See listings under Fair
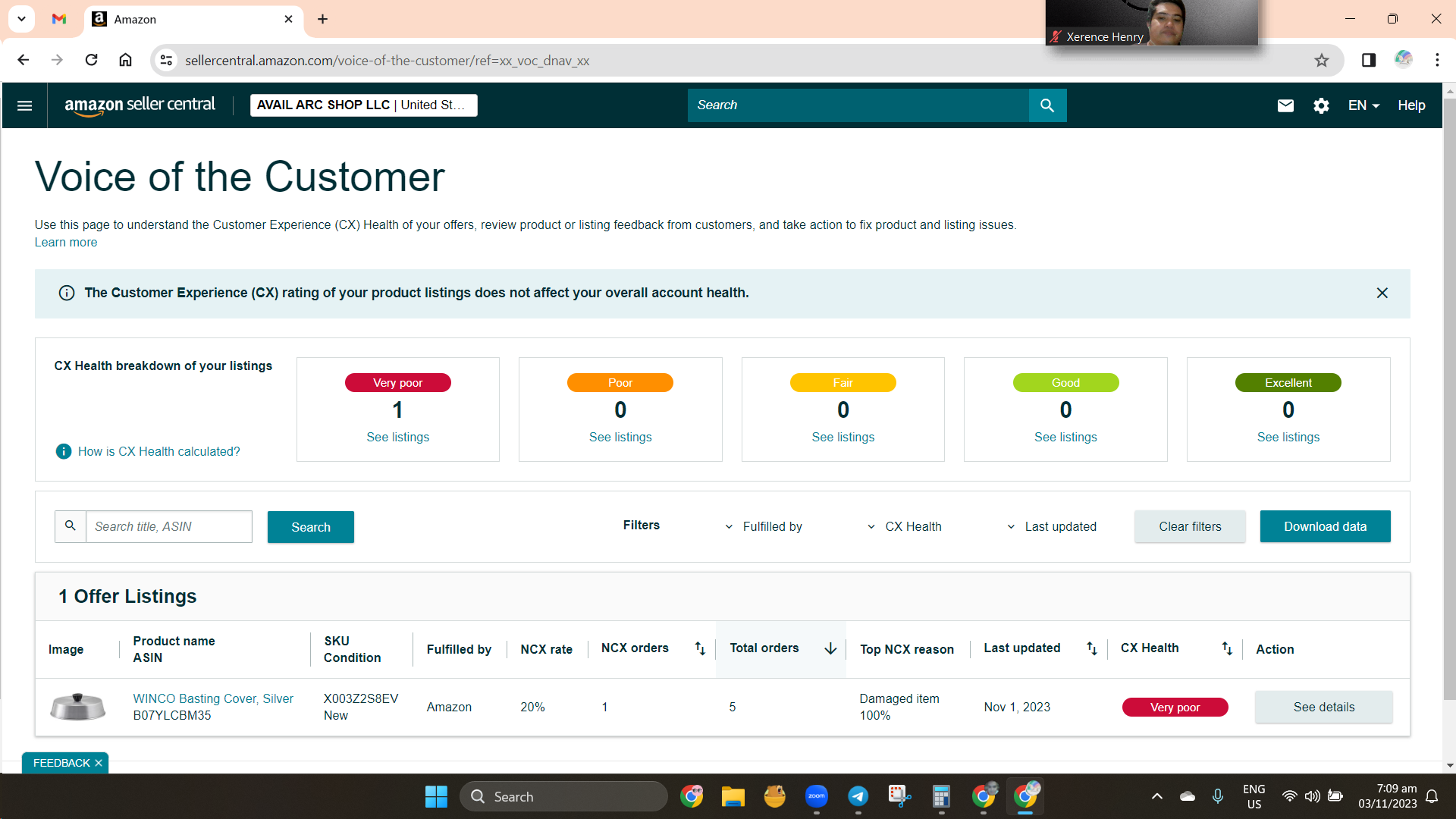The width and height of the screenshot is (1456, 819). click(843, 438)
